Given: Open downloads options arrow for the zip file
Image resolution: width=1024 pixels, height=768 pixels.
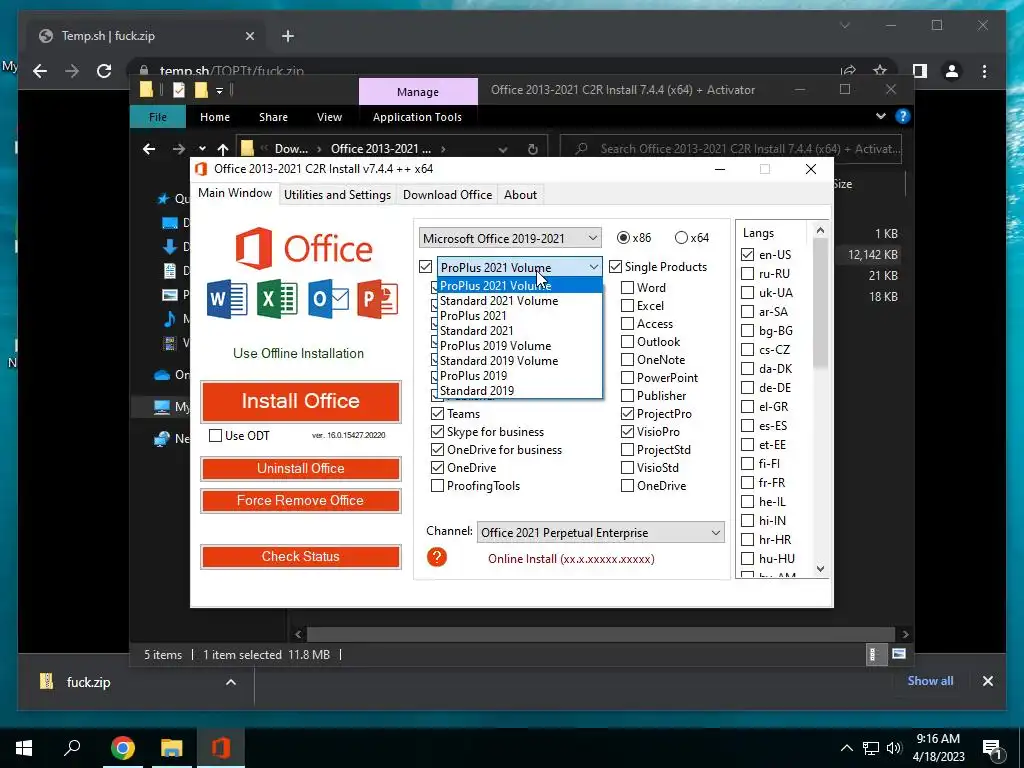Looking at the screenshot, I should pos(231,682).
